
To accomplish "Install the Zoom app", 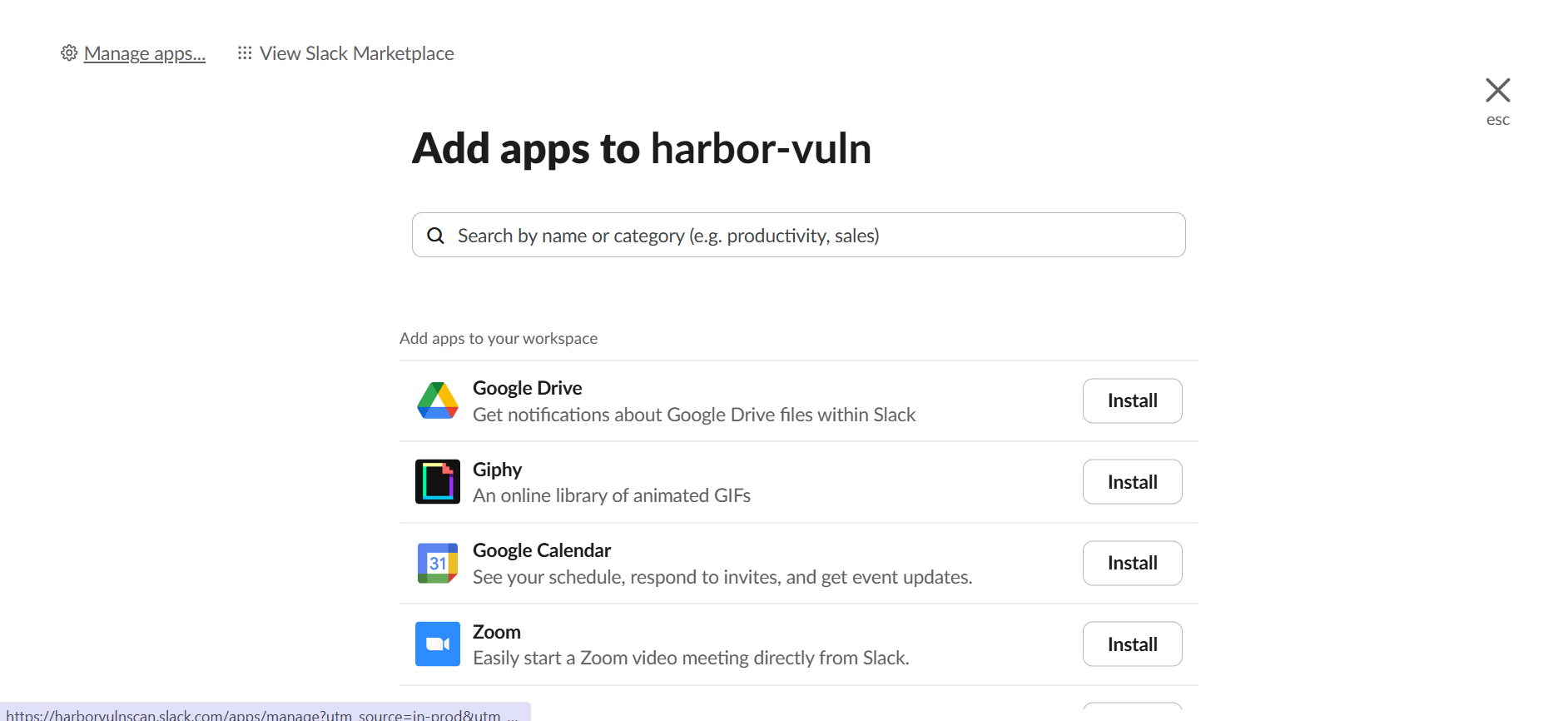I will pyautogui.click(x=1132, y=644).
